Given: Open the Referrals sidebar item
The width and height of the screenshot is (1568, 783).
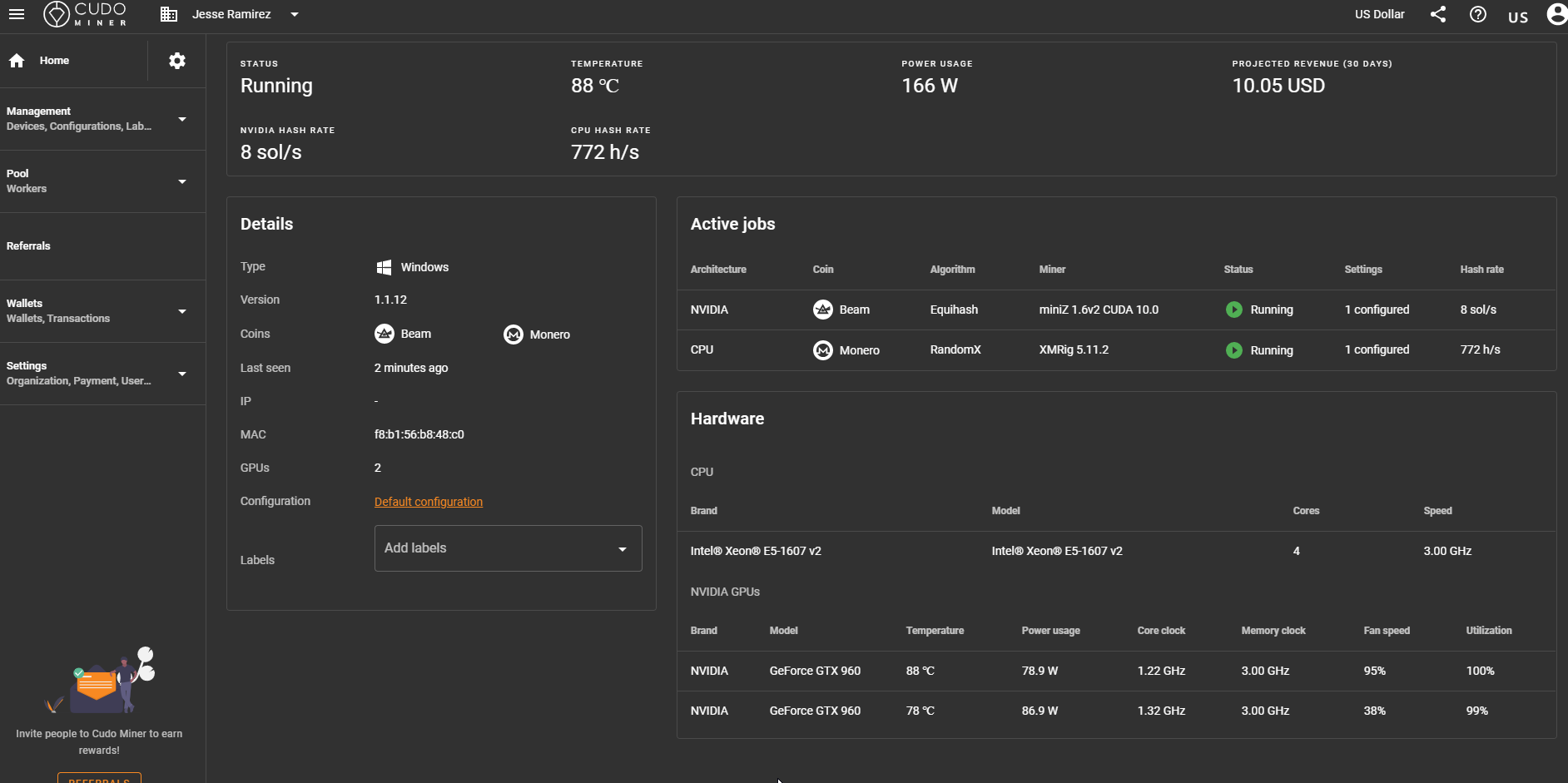Looking at the screenshot, I should (x=102, y=246).
